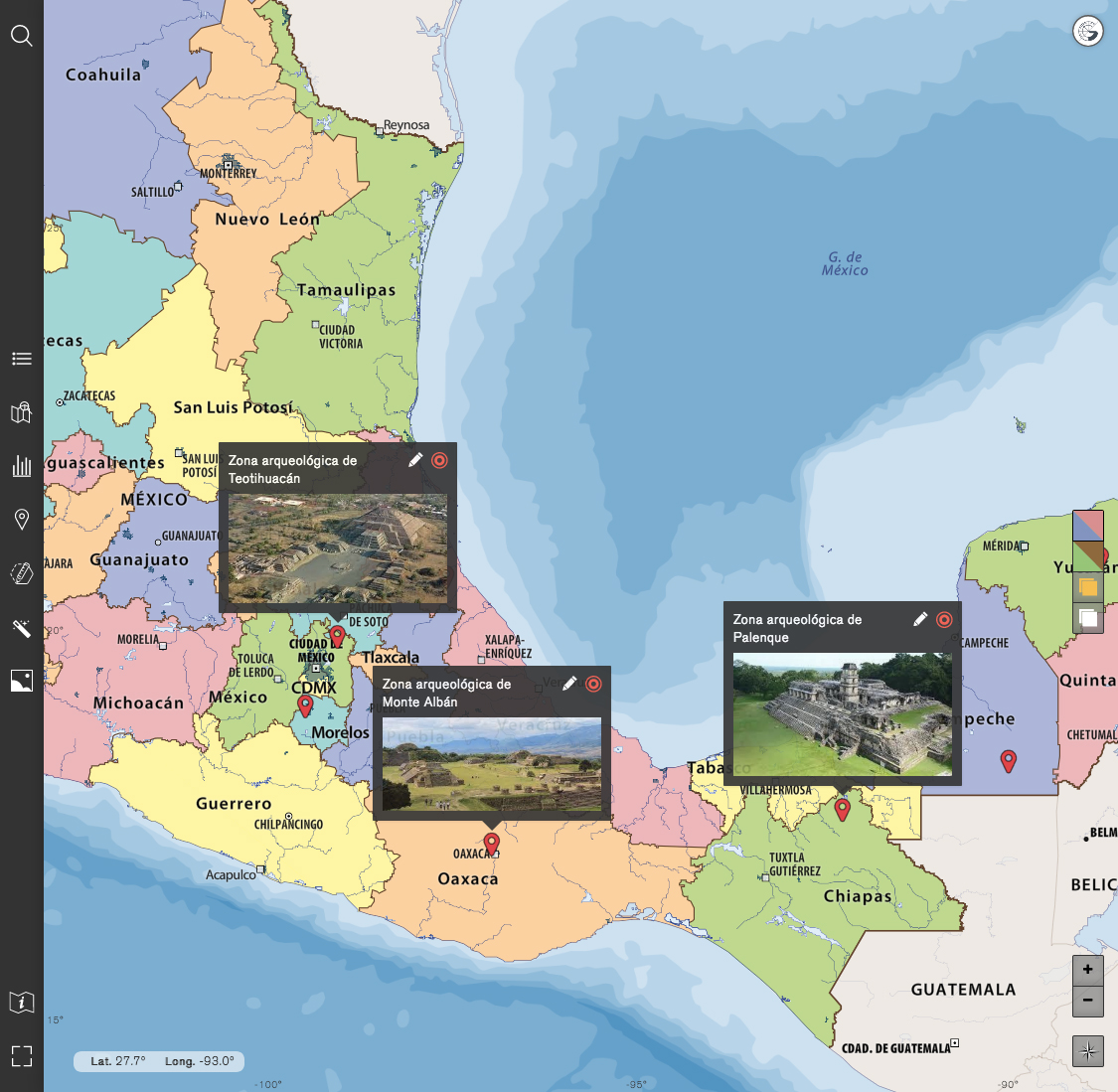
Task: Zoom in with the plus button
Action: 1088,970
